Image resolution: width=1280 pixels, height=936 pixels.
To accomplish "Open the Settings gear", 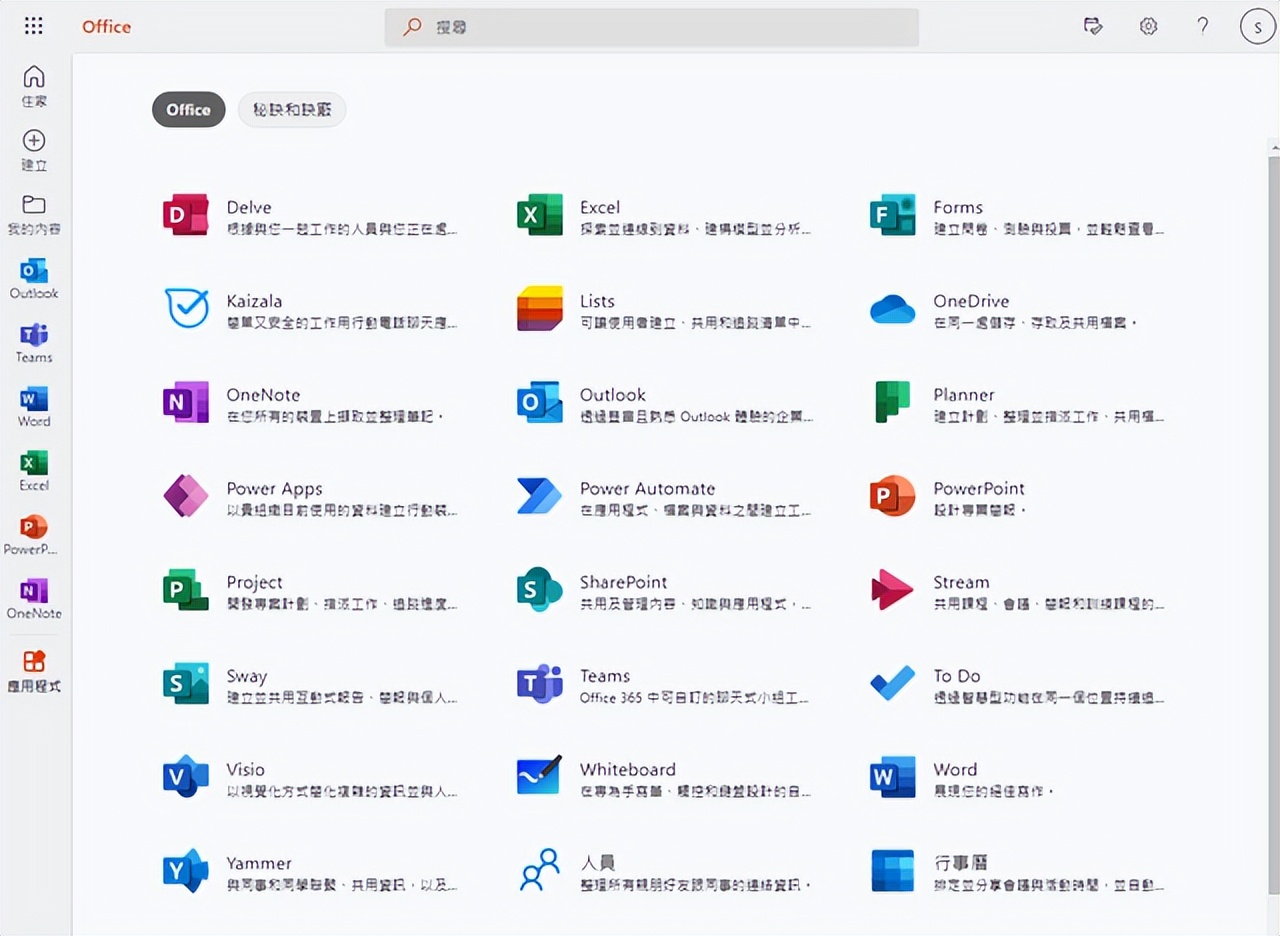I will (x=1148, y=26).
